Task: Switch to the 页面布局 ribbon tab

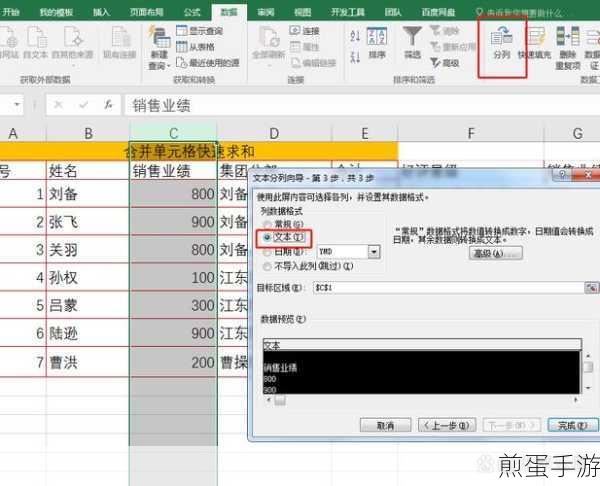Action: tap(147, 12)
